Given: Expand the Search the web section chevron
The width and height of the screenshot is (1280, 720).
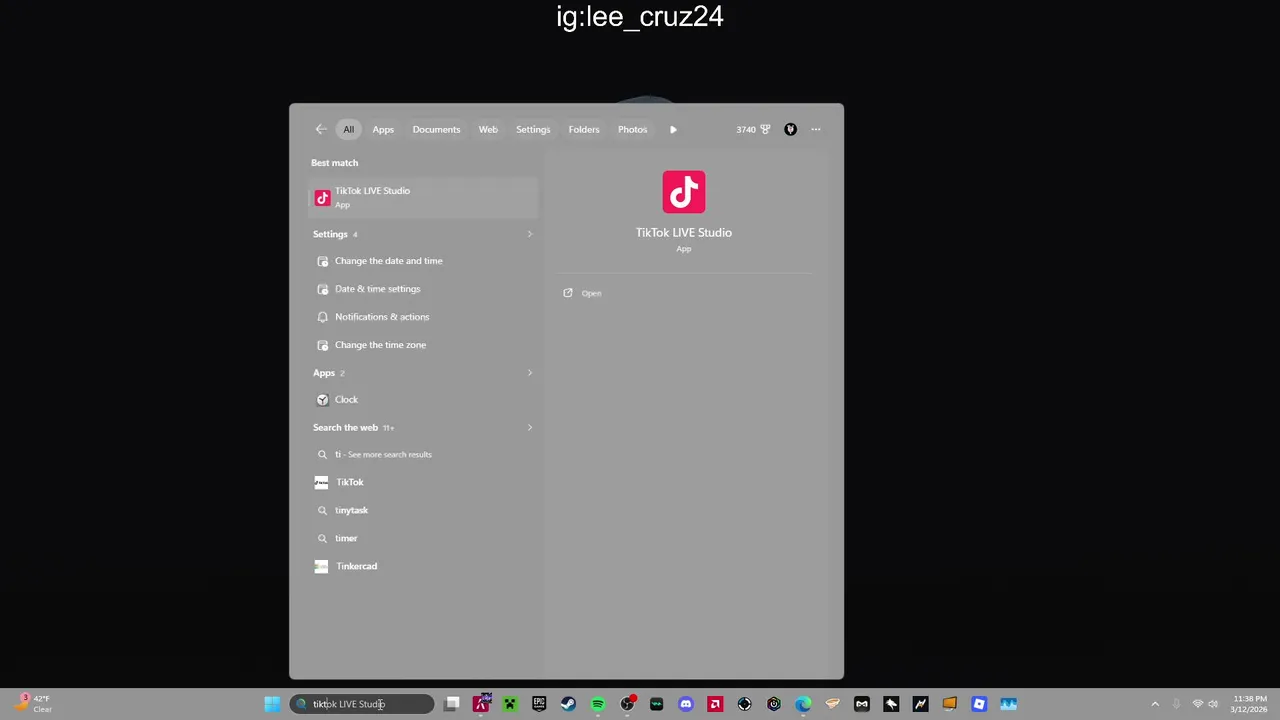Looking at the screenshot, I should tap(529, 427).
